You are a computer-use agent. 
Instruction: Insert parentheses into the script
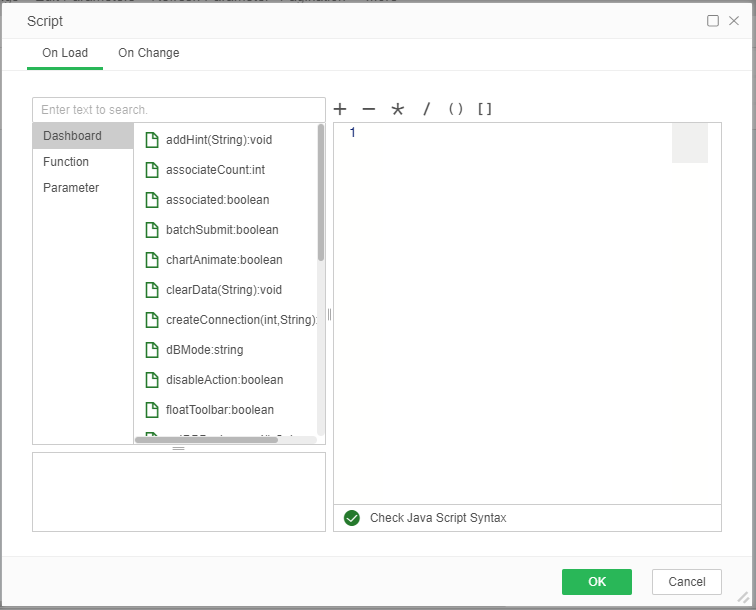point(455,110)
